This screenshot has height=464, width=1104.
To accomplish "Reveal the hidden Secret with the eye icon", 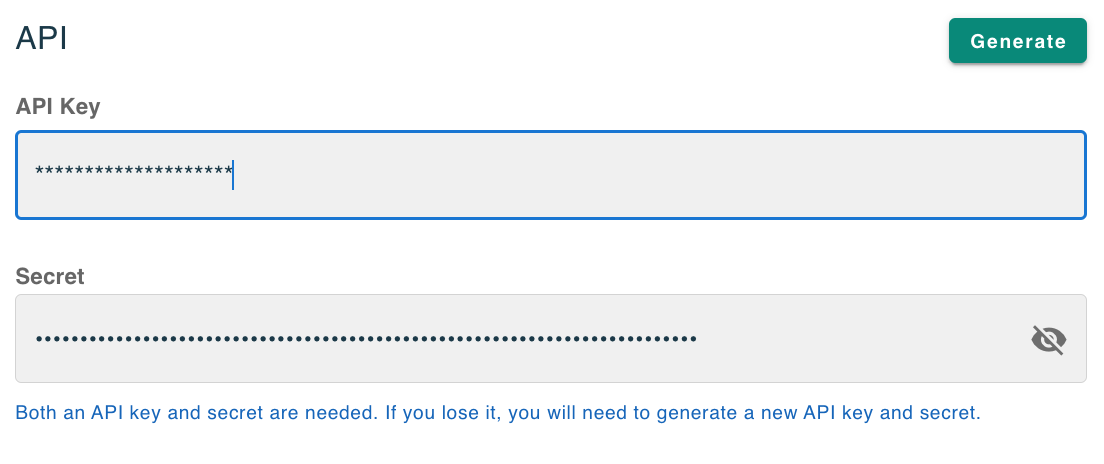I will [1048, 340].
